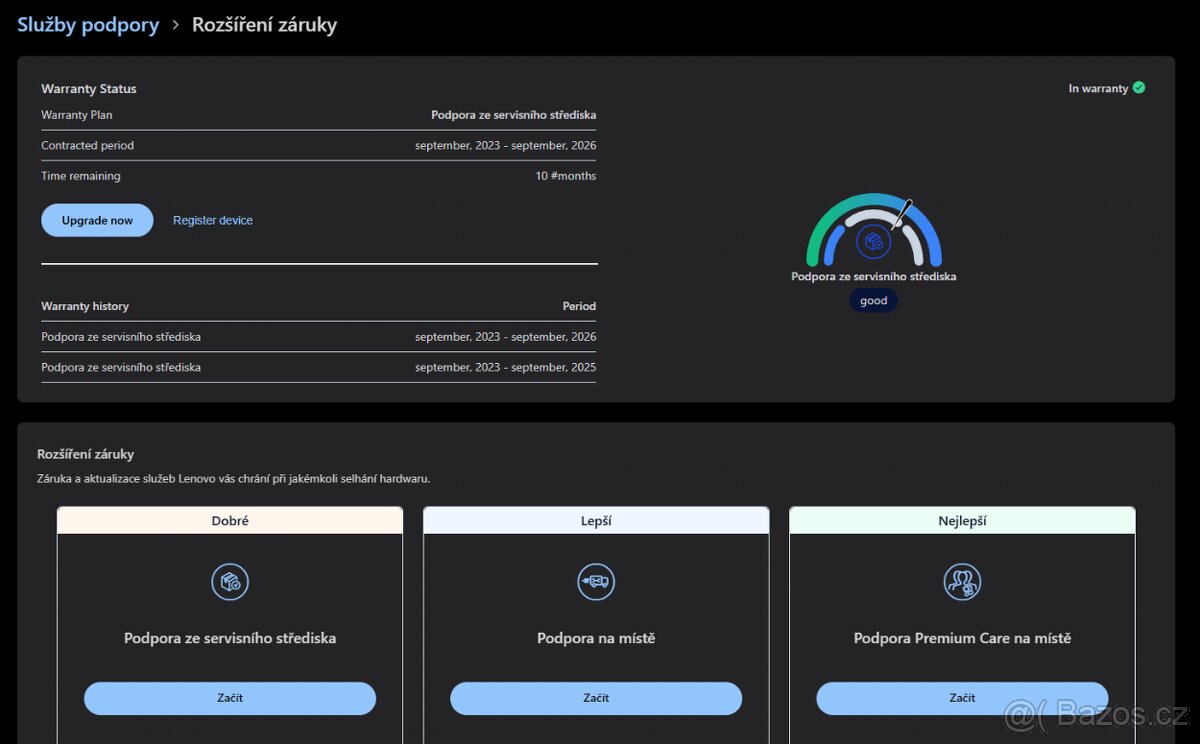Click the gauge needle on warranty meter
Viewport: 1200px width, 744px height.
[x=902, y=214]
